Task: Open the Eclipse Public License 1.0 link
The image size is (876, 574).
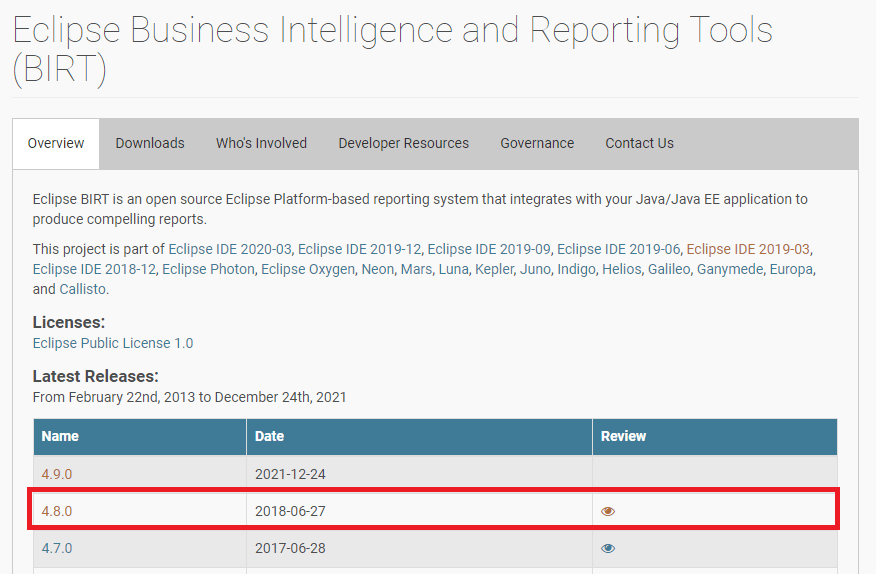Action: click(x=113, y=343)
